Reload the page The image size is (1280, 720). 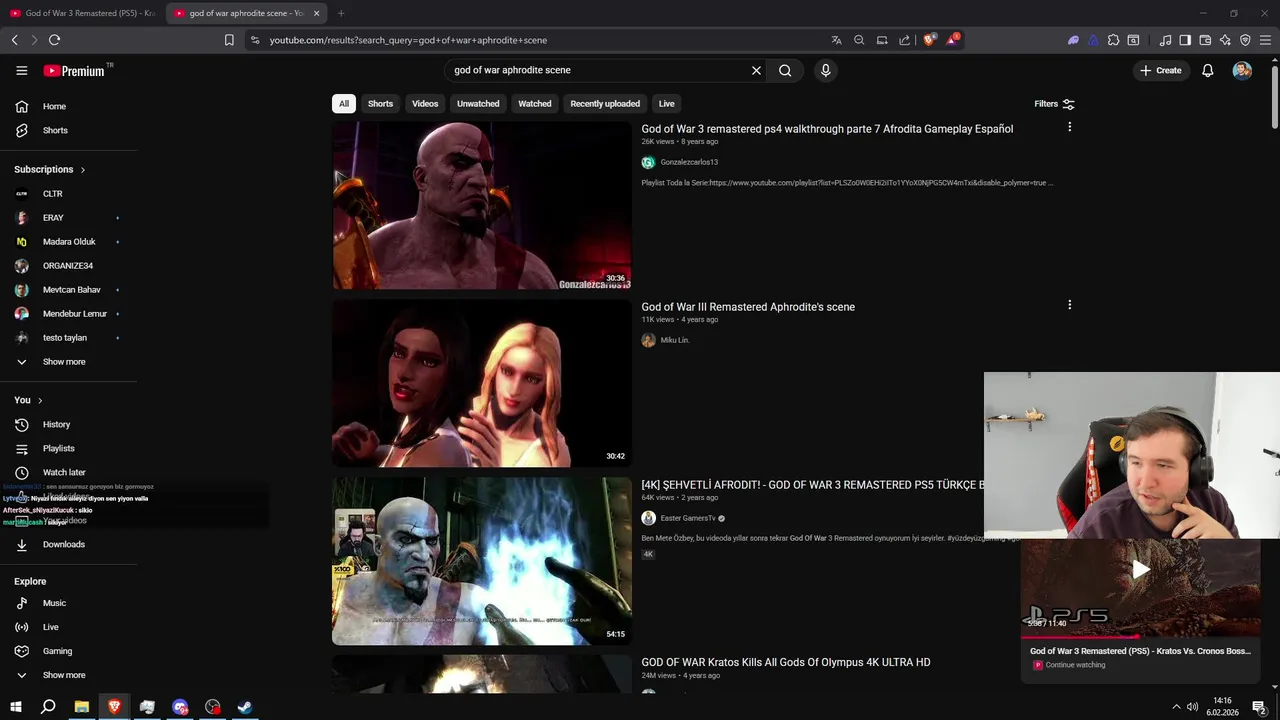point(54,40)
